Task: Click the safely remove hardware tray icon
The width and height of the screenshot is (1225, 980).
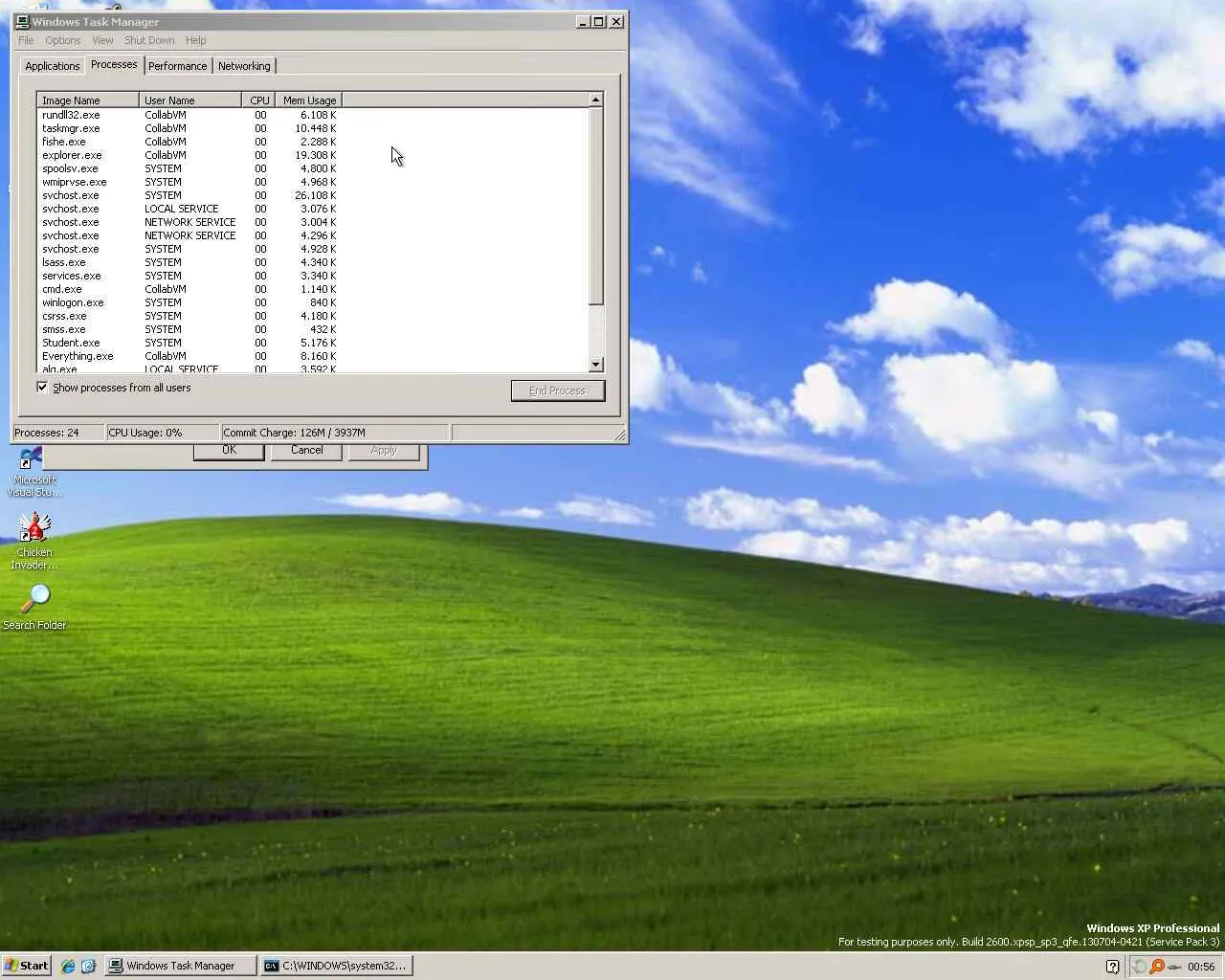Action: (x=1174, y=967)
